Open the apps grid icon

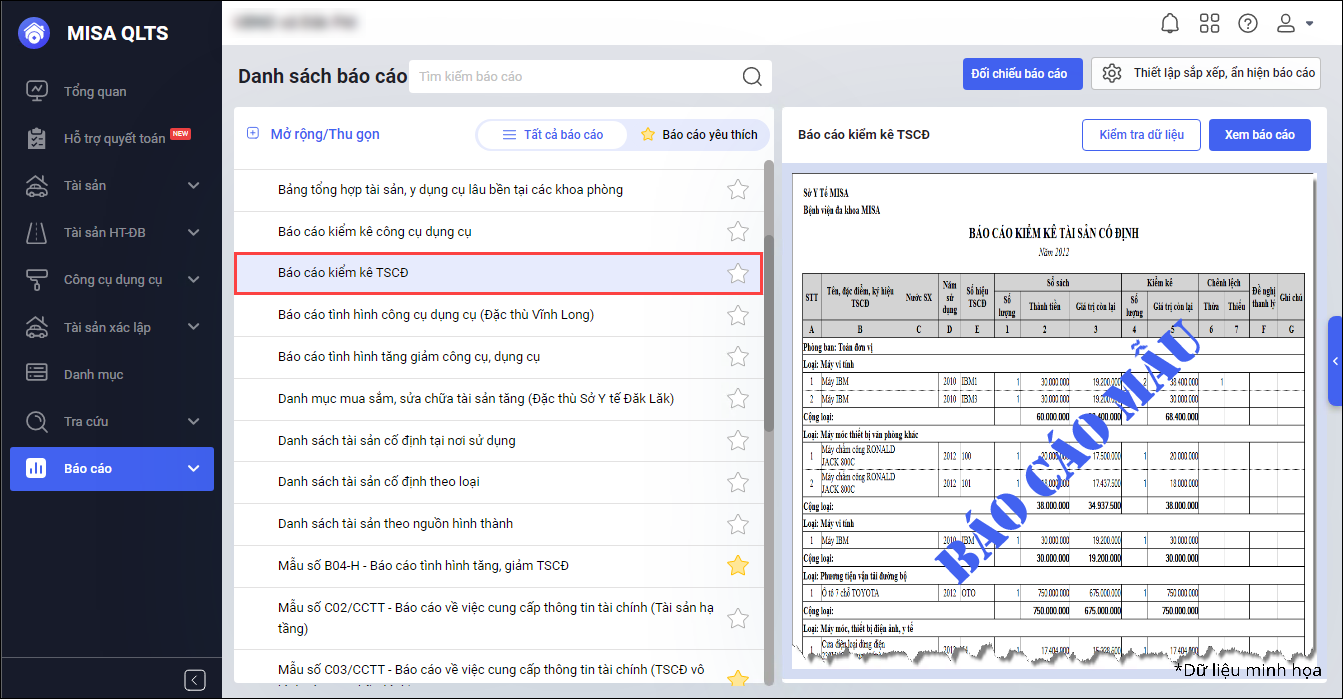click(x=1209, y=23)
